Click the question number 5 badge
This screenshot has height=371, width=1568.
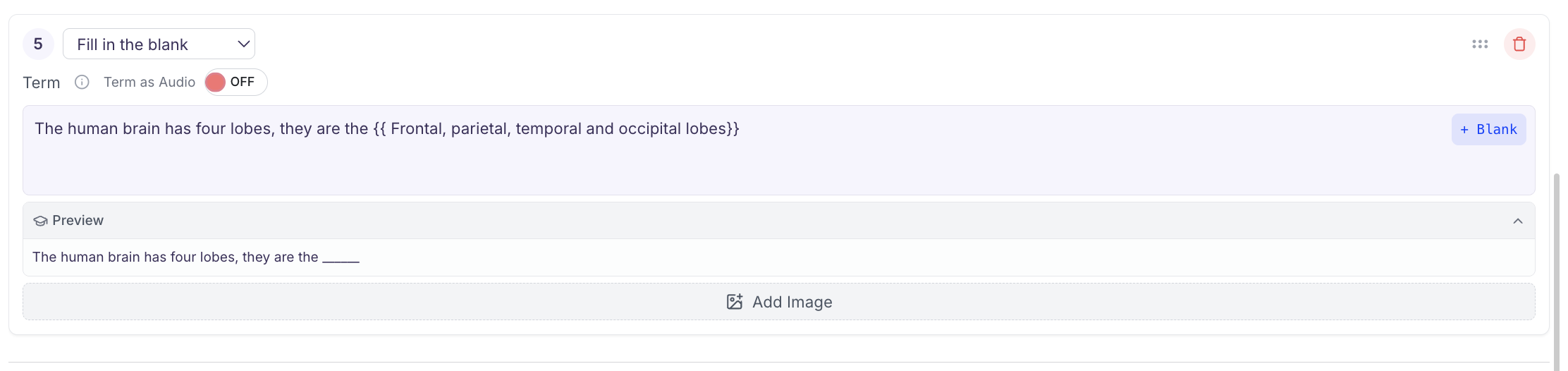(38, 44)
